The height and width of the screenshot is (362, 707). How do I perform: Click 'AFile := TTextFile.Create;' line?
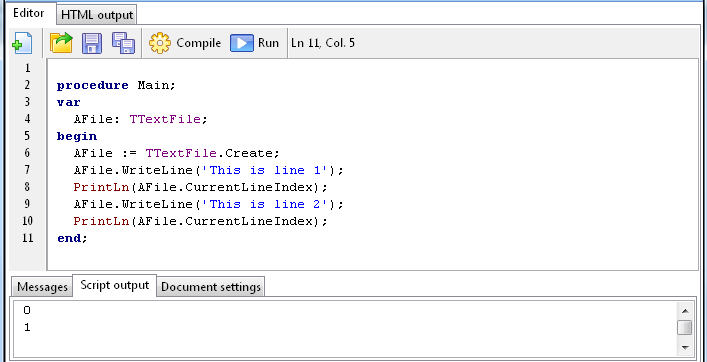(x=177, y=153)
